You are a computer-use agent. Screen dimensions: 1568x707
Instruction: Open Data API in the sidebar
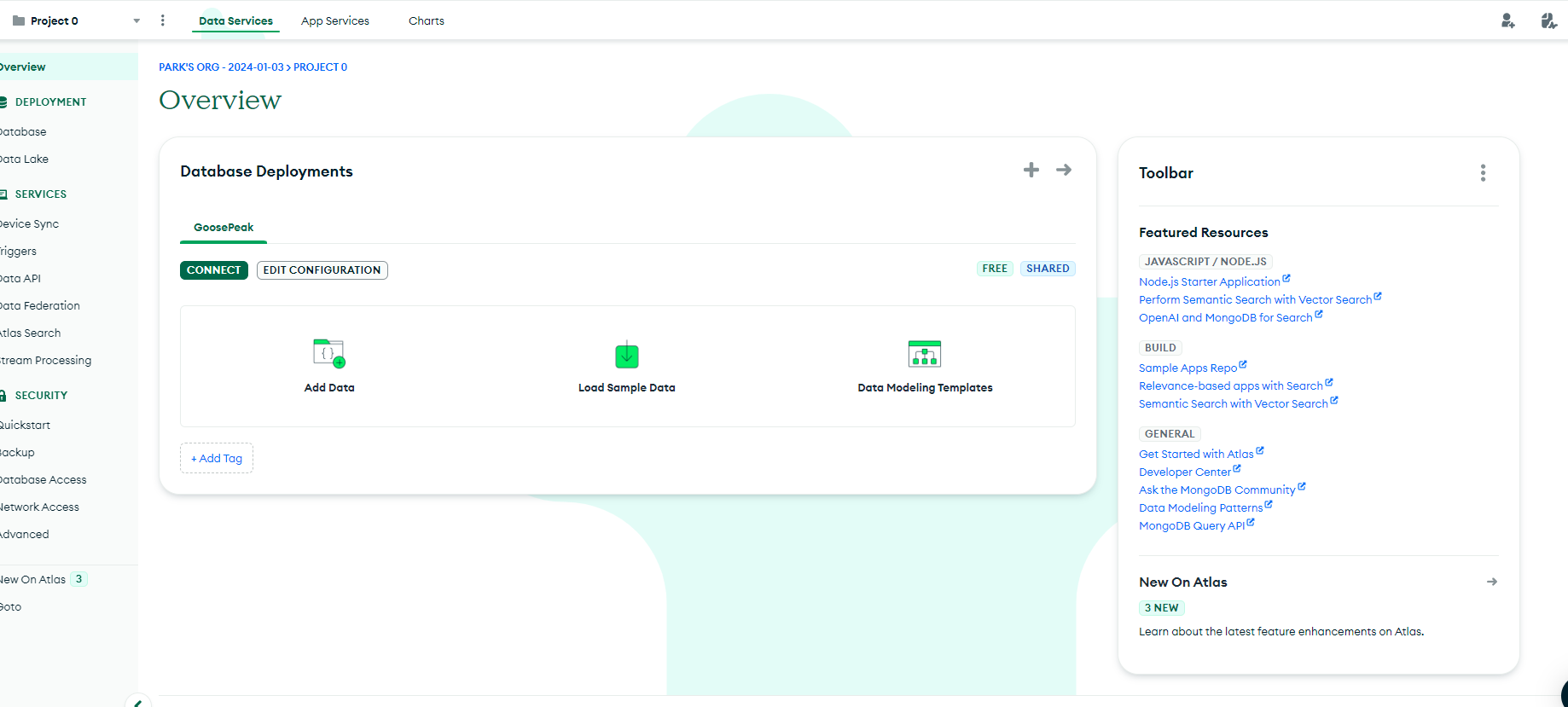20,278
